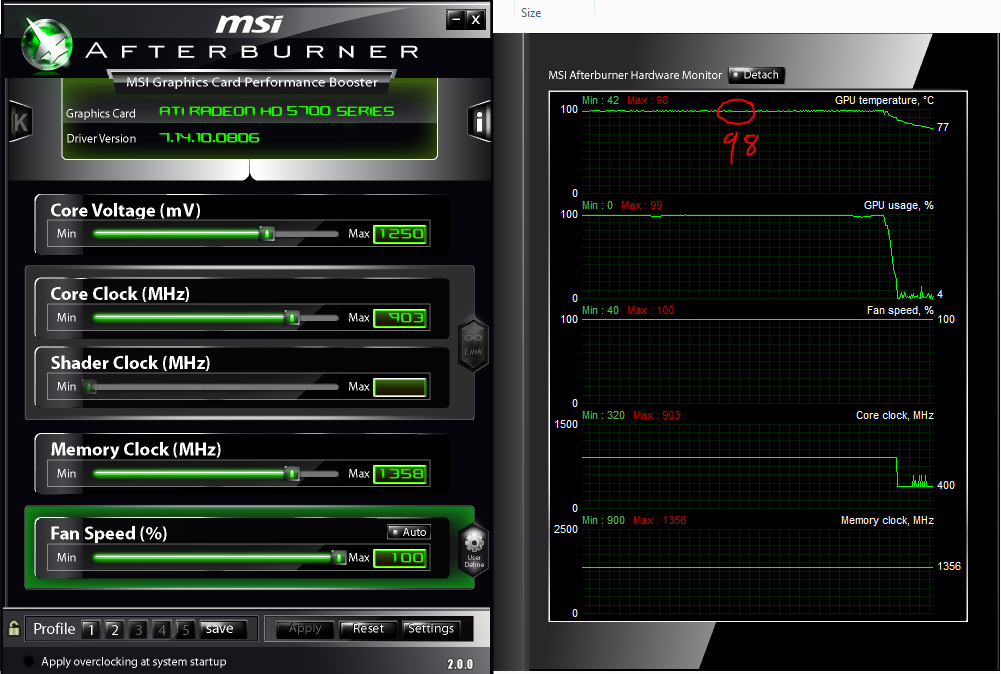Toggle Apply overclocking at system startup

pos(29,661)
